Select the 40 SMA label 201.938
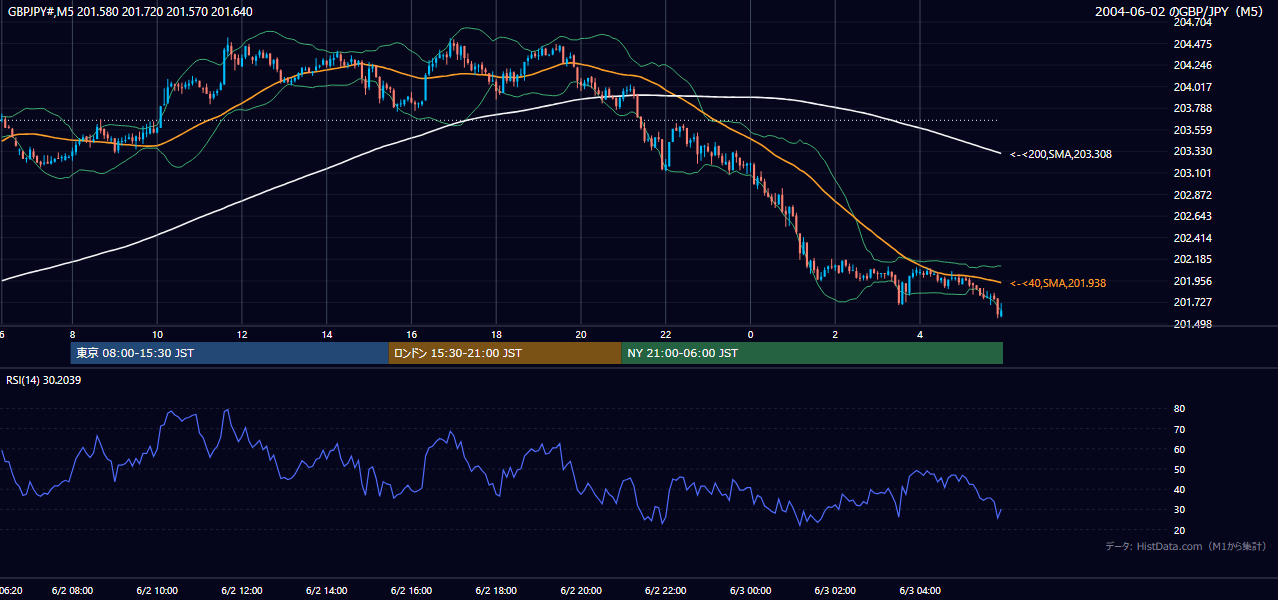Viewport: 1278px width, 600px height. click(1058, 284)
